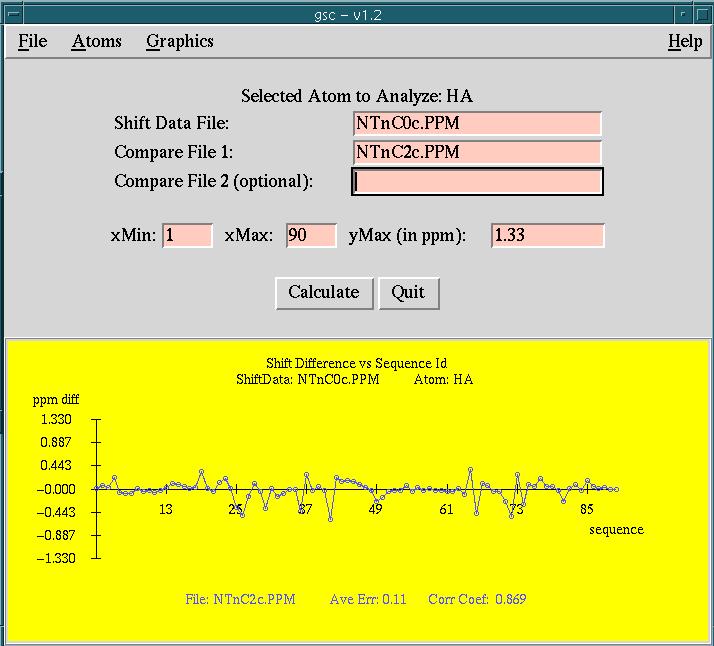
Task: Click the minimize button in title bar
Action: click(x=683, y=12)
